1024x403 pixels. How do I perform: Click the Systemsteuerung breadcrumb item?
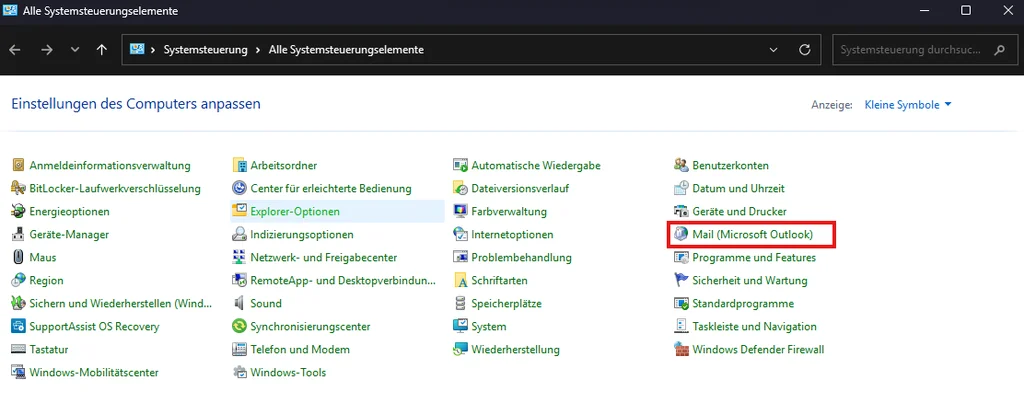click(205, 49)
